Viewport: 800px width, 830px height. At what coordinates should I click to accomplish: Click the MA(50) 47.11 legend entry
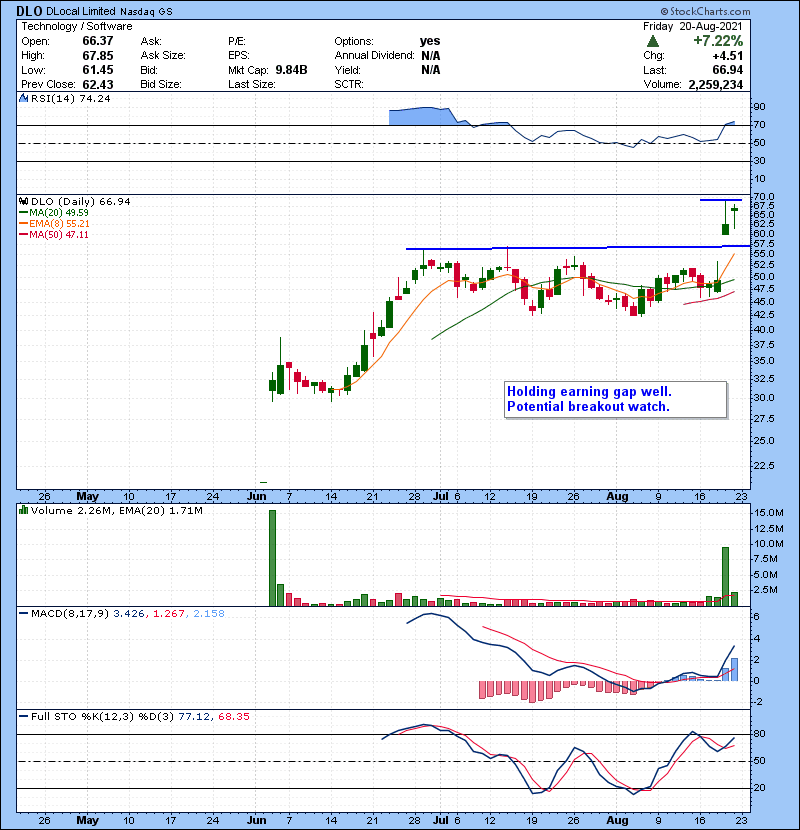pos(53,234)
